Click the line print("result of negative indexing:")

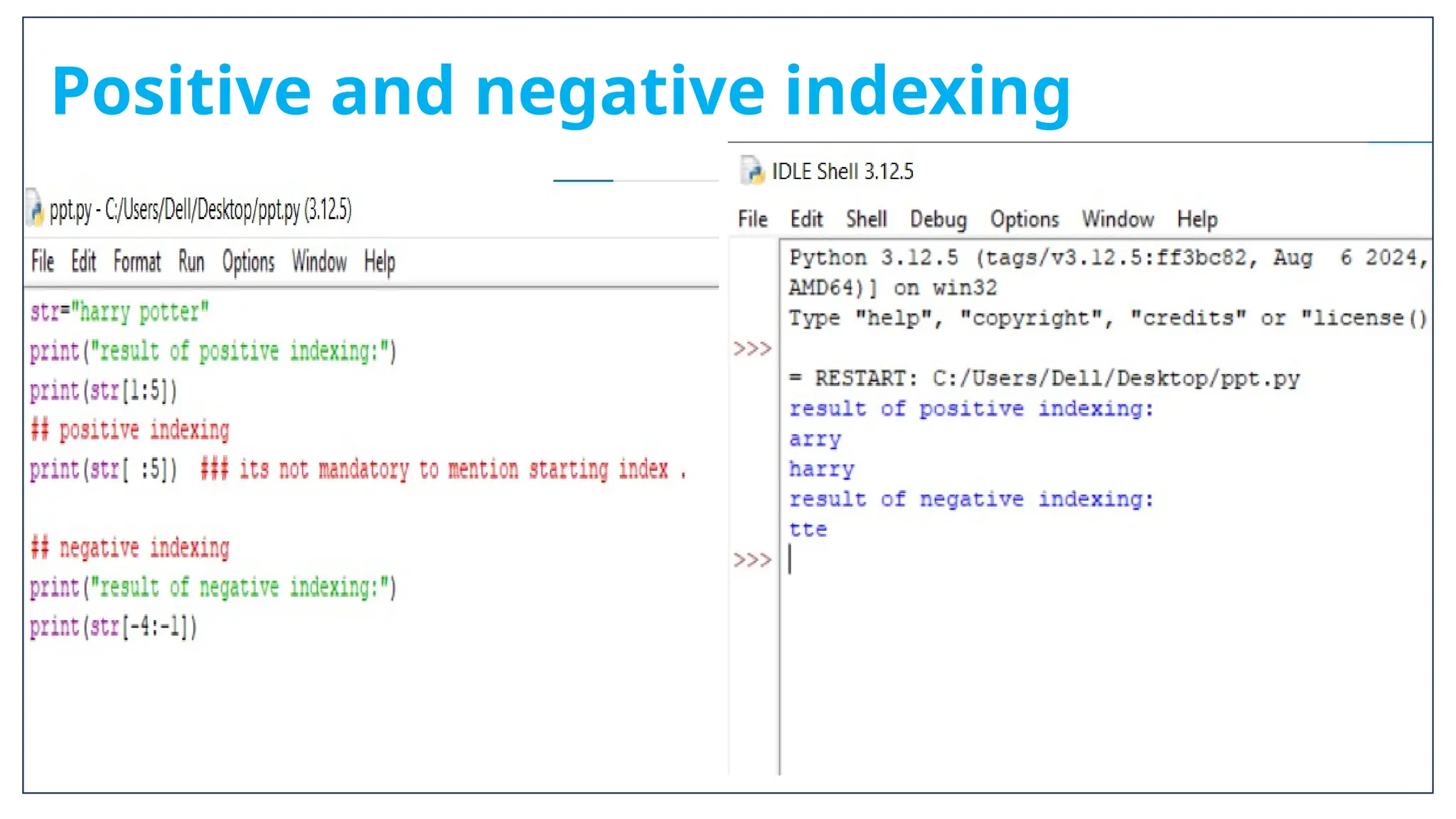tap(213, 587)
